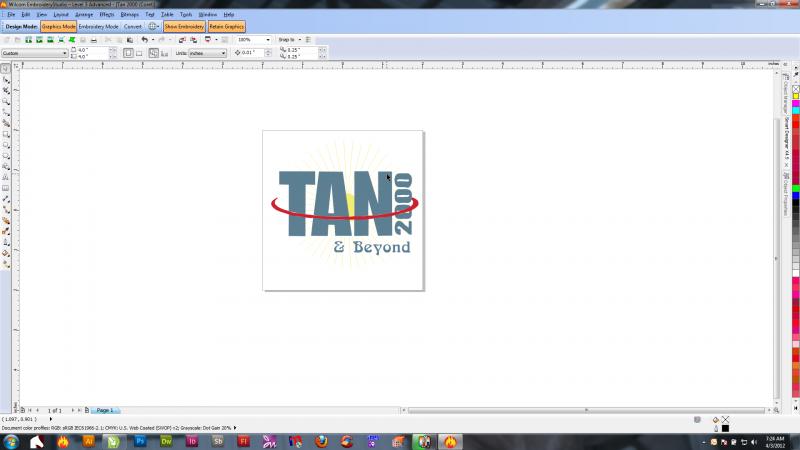The width and height of the screenshot is (800, 450).
Task: Open the Tools menu
Action: coord(186,14)
